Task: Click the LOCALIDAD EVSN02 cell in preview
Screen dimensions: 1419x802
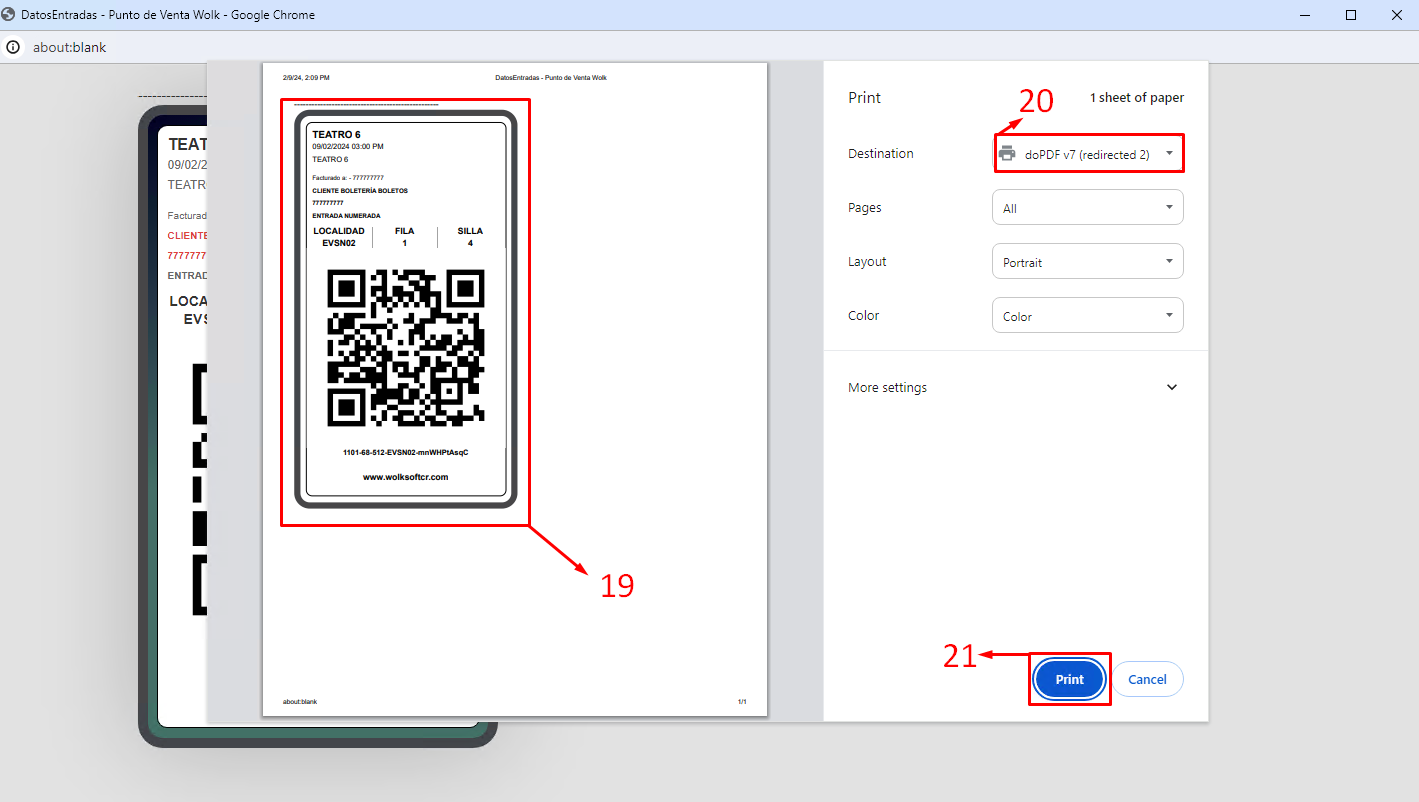Action: click(339, 237)
